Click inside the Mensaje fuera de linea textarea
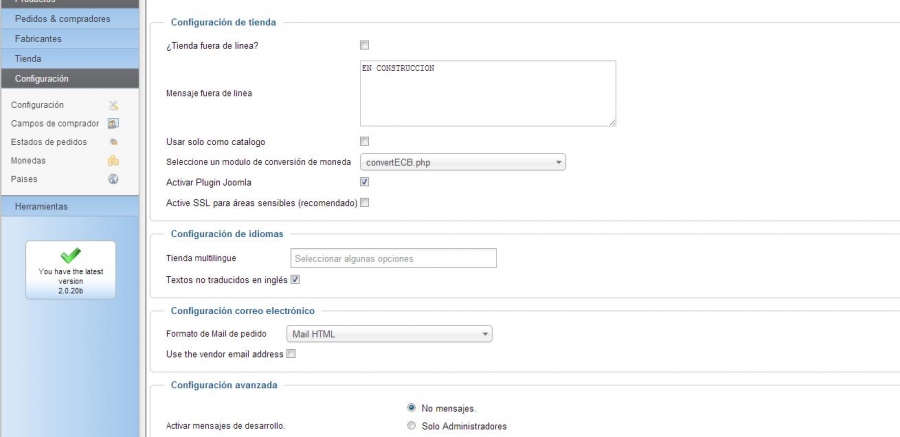This screenshot has height=437, width=900. (488, 93)
